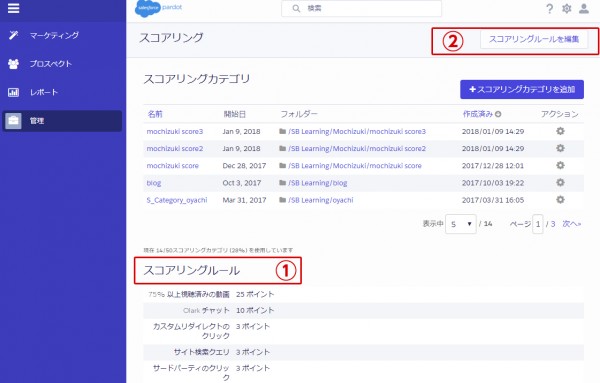Open the settings gear in the header
Image resolution: width=600 pixels, height=383 pixels.
click(x=567, y=8)
